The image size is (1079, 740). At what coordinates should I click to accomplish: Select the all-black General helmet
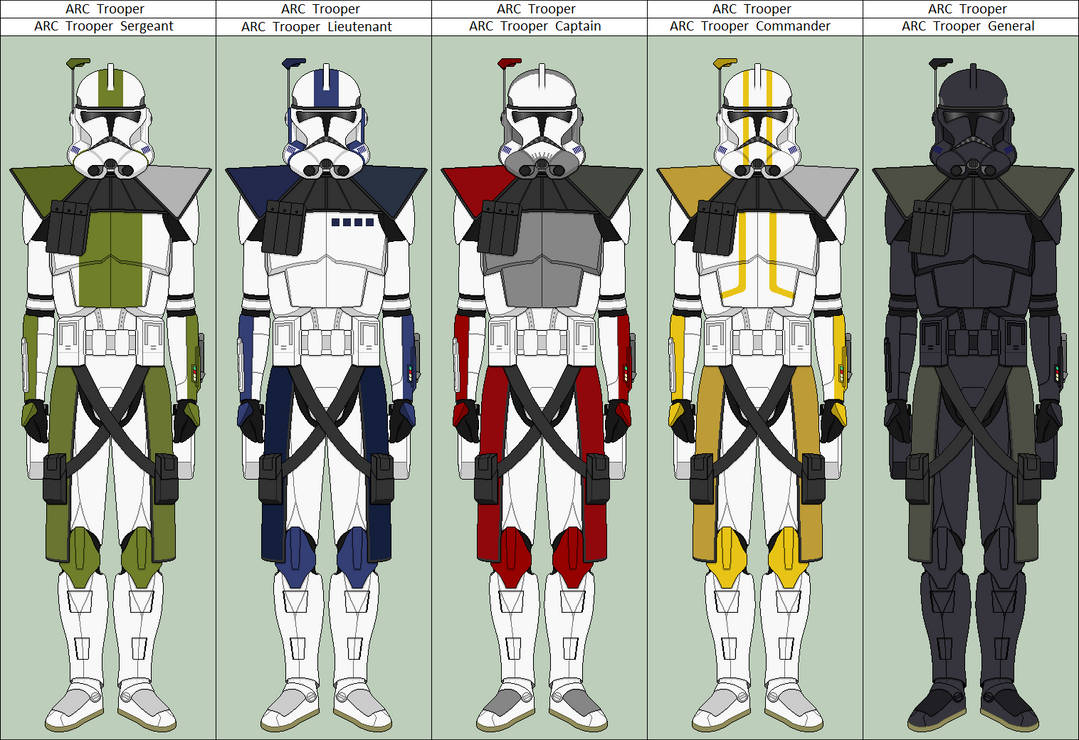[x=972, y=122]
